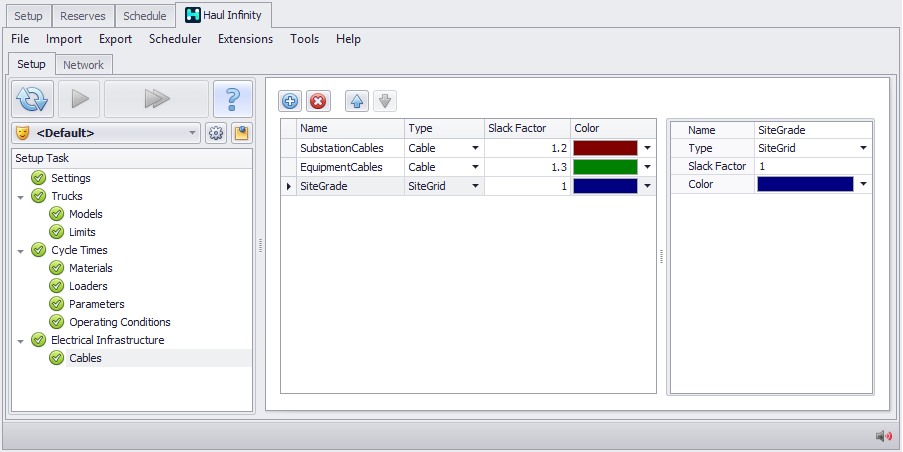This screenshot has width=903, height=452.
Task: Click the navy SiteGrade color swatch in table
Action: click(605, 186)
